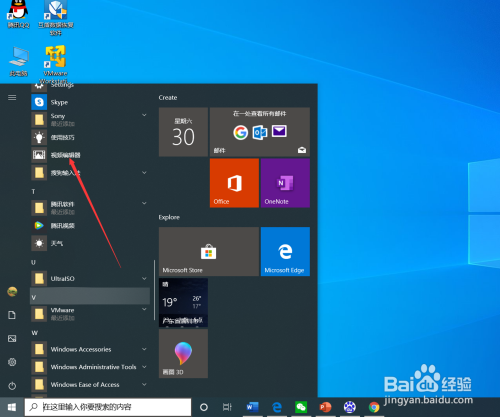Open the weather tile showing 19°
The width and height of the screenshot is (500, 417).
point(183,303)
